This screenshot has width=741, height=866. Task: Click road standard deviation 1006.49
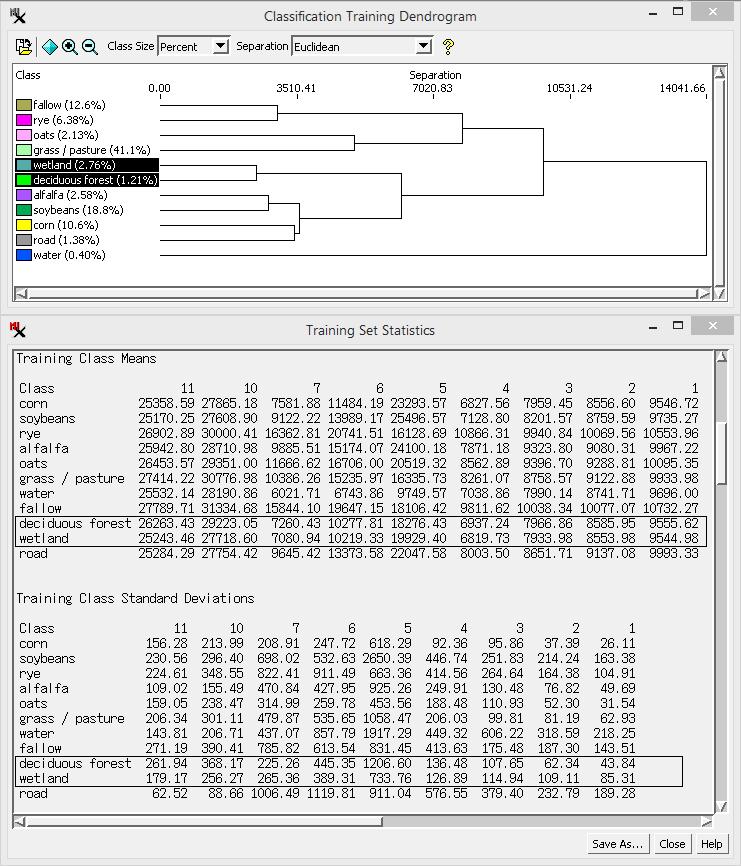pyautogui.click(x=274, y=794)
